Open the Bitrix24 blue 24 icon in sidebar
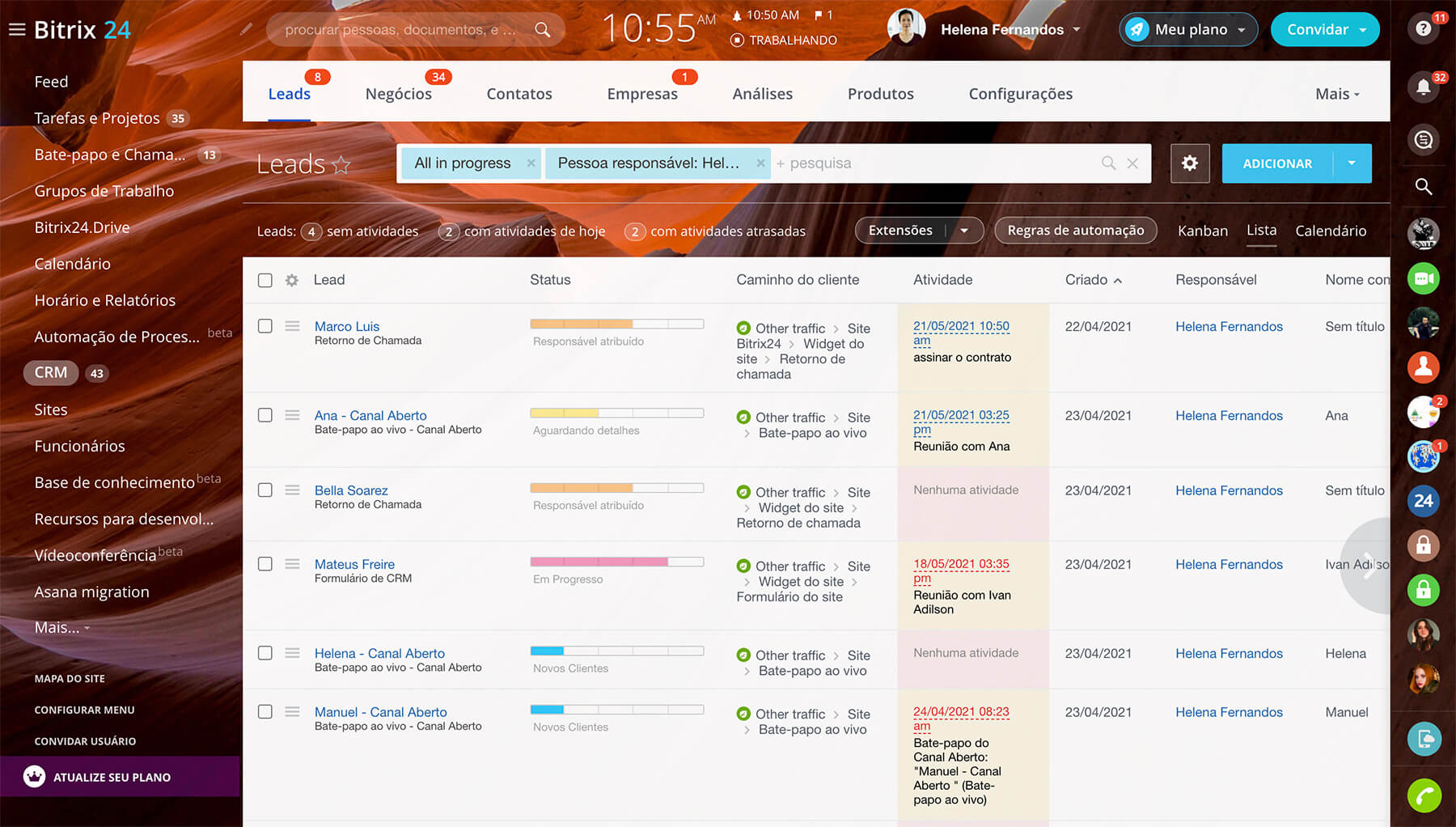The height and width of the screenshot is (827, 1456). point(1423,501)
